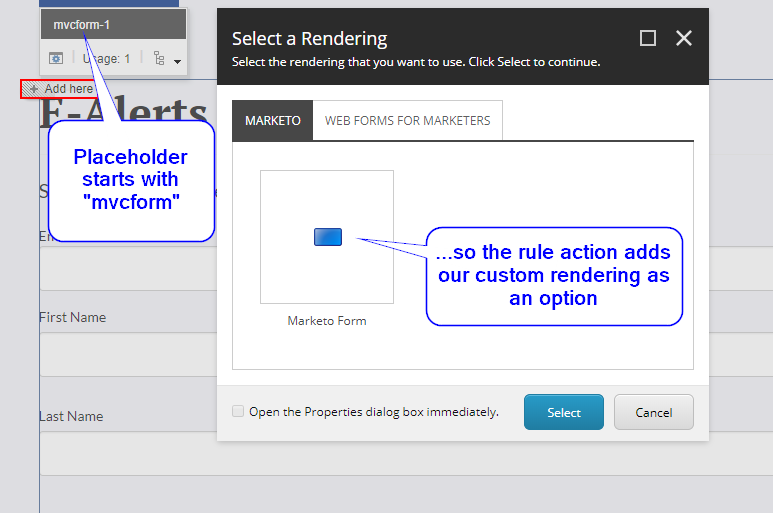The width and height of the screenshot is (773, 513).
Task: Select the parent hierarchy tree icon
Action: [159, 59]
